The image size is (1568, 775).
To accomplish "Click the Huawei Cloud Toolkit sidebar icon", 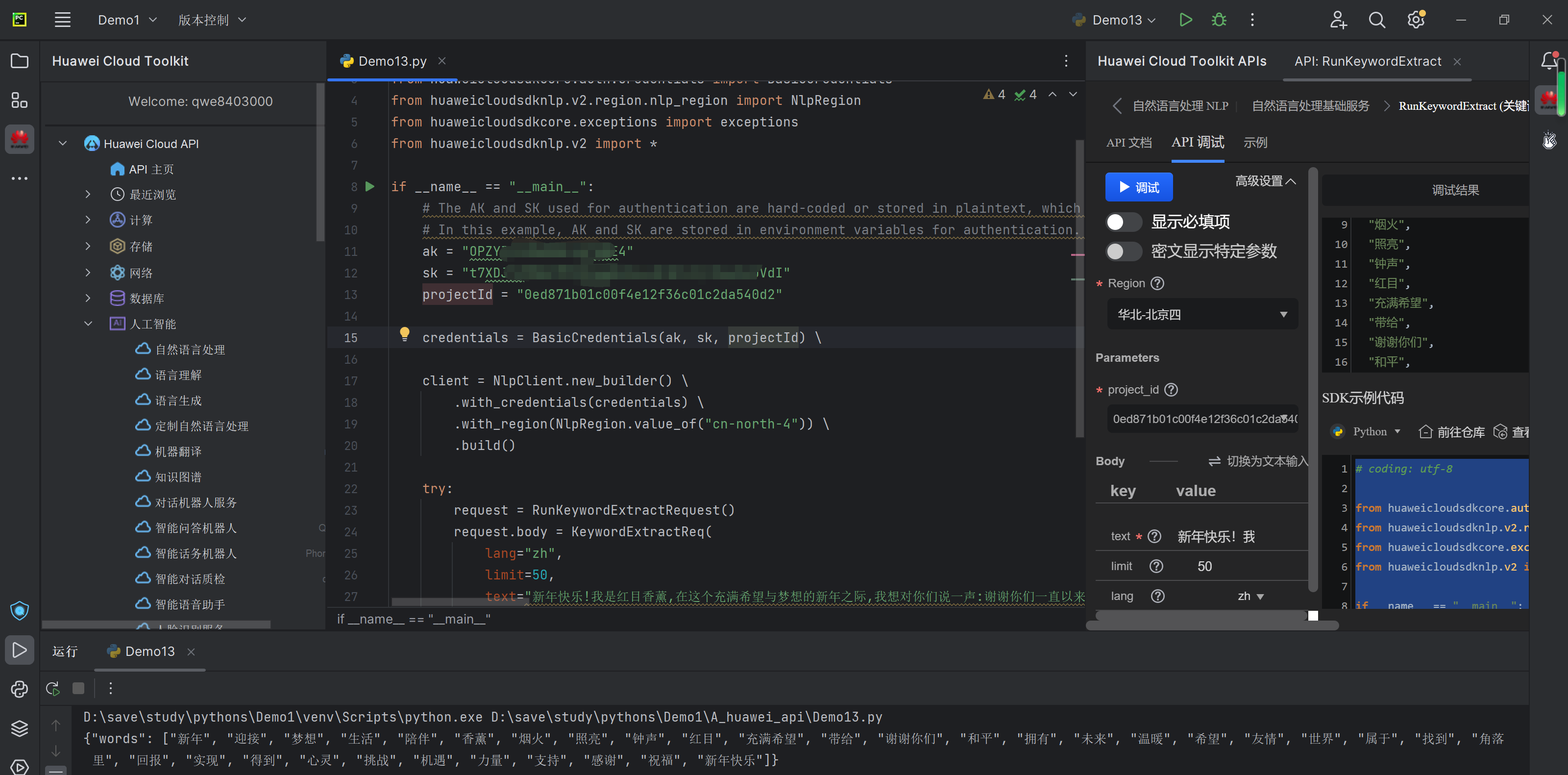I will tap(20, 139).
